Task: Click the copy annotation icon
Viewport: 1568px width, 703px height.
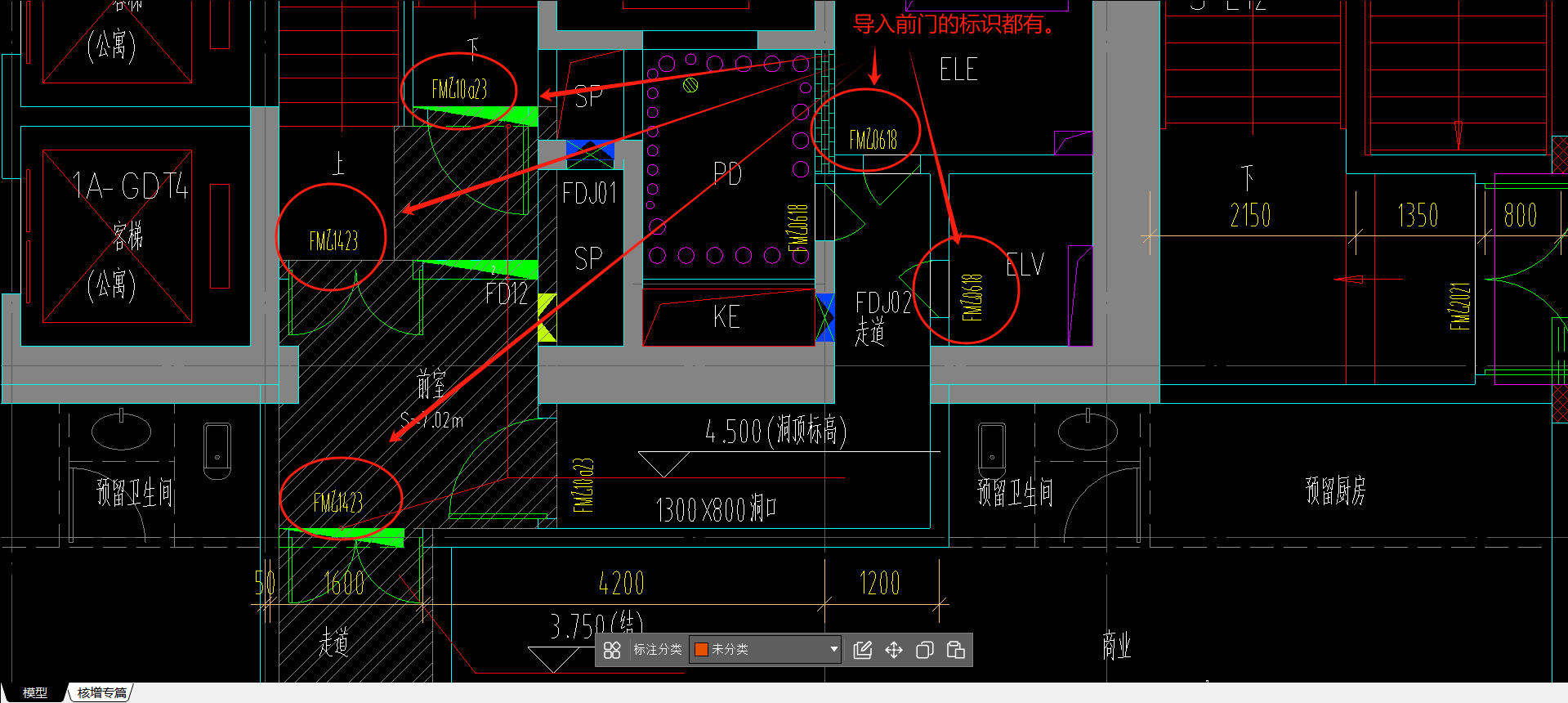Action: [925, 650]
